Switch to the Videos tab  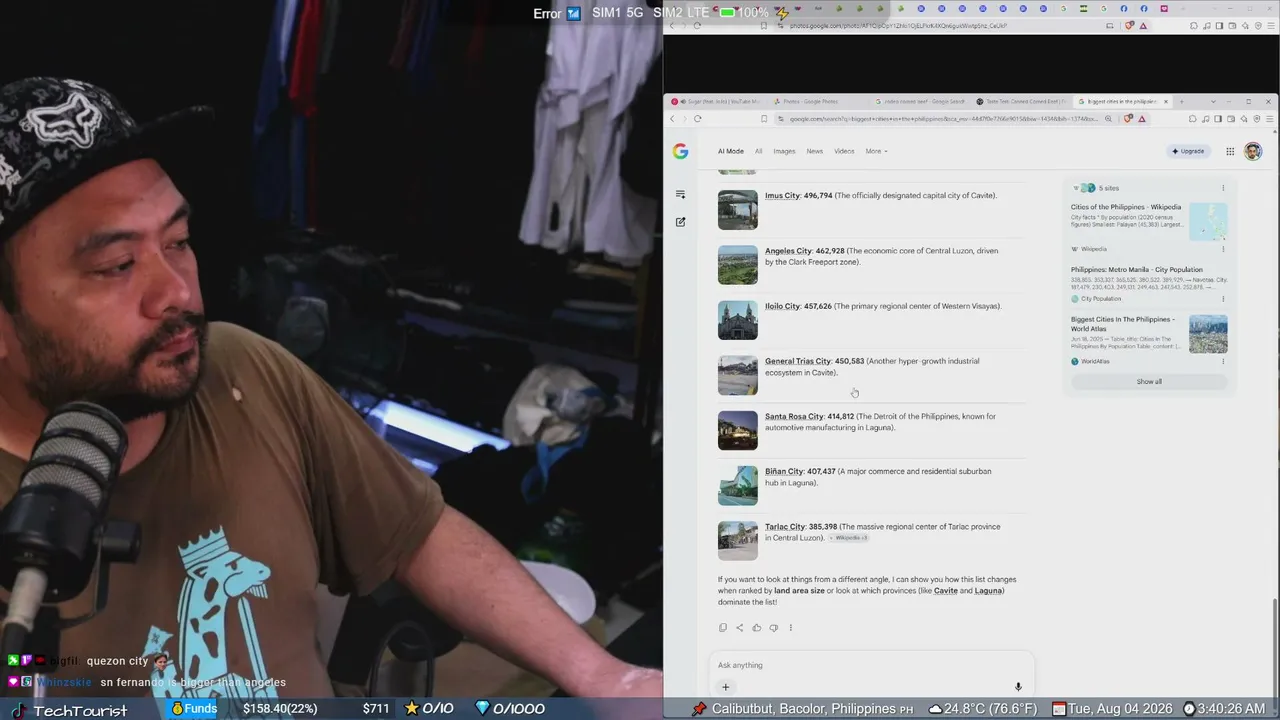845,151
